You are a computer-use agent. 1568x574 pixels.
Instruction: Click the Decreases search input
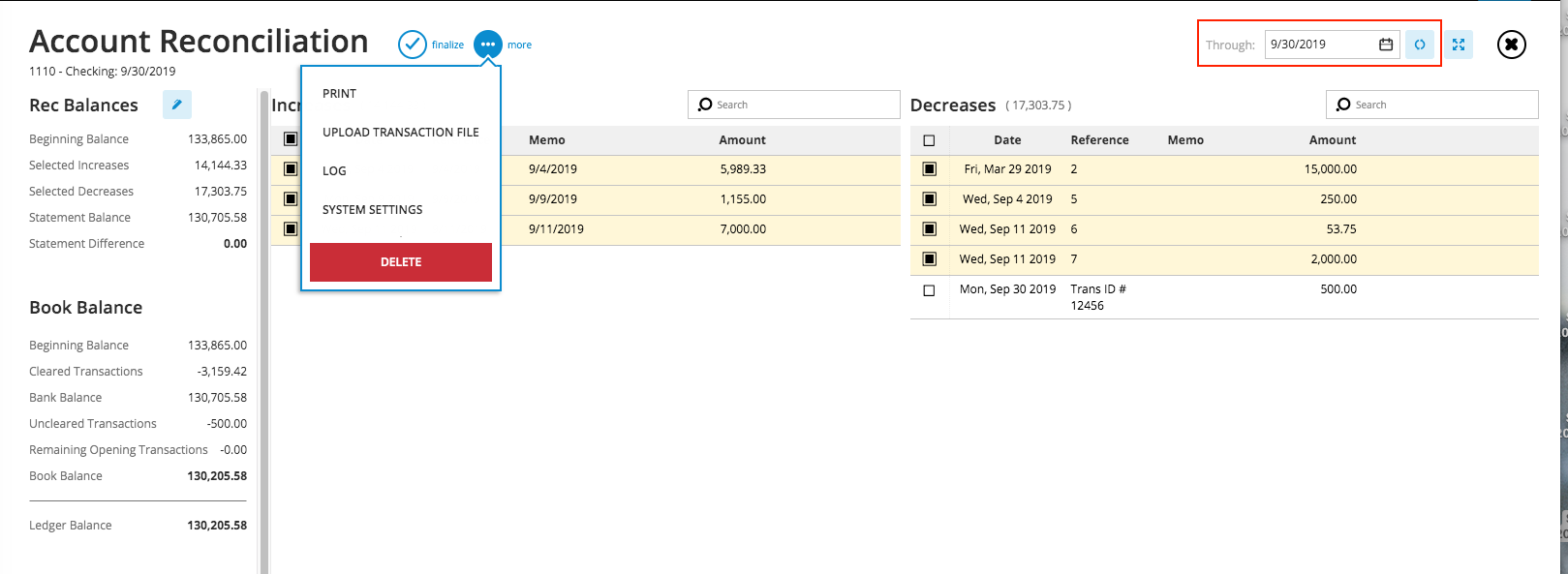(1431, 105)
